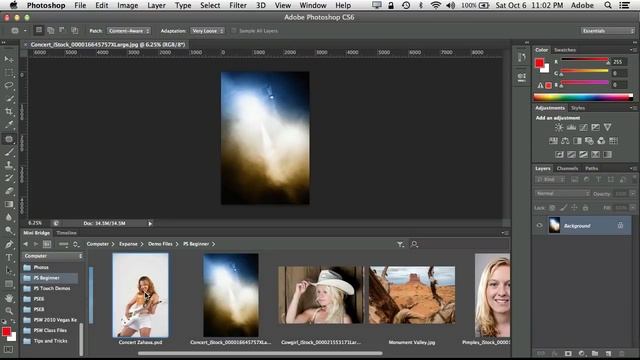640x360 pixels.
Task: Select the Patch healing tool
Action: click(x=9, y=139)
